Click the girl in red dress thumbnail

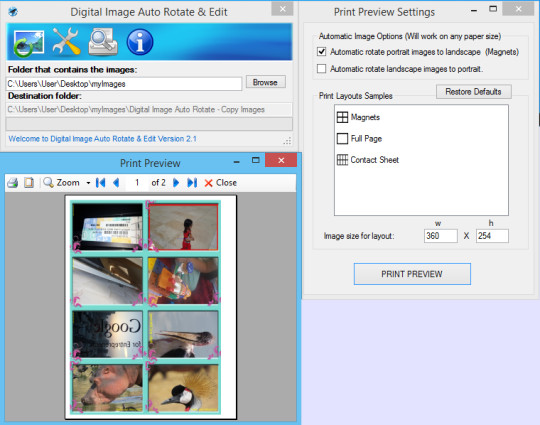tap(184, 227)
